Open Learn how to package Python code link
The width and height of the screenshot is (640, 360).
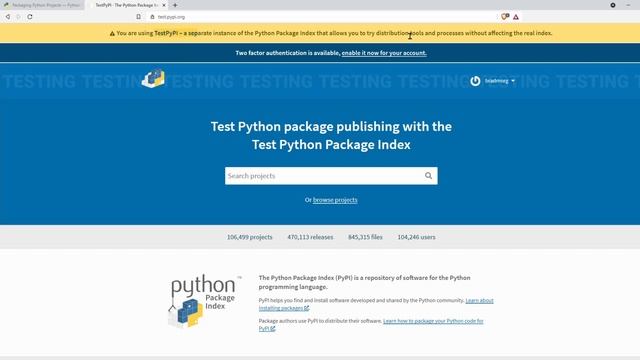(371, 325)
